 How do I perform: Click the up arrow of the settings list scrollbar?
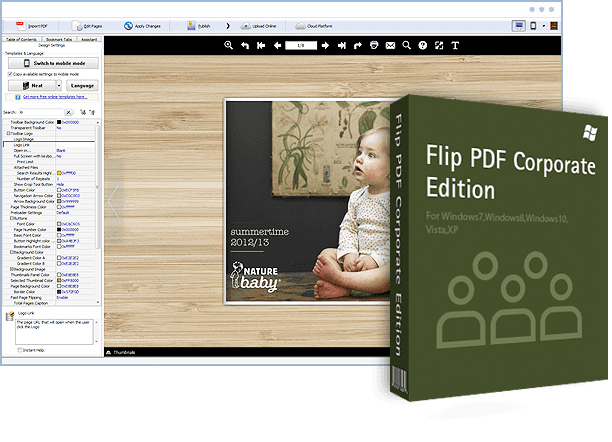[x=98, y=123]
